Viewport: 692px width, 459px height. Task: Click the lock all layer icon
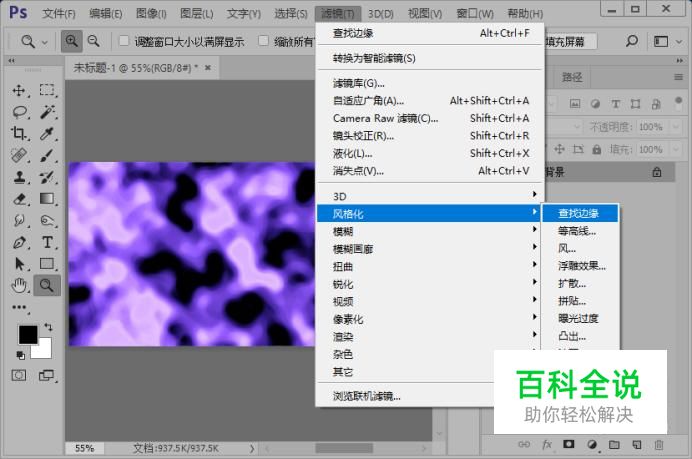click(x=597, y=150)
